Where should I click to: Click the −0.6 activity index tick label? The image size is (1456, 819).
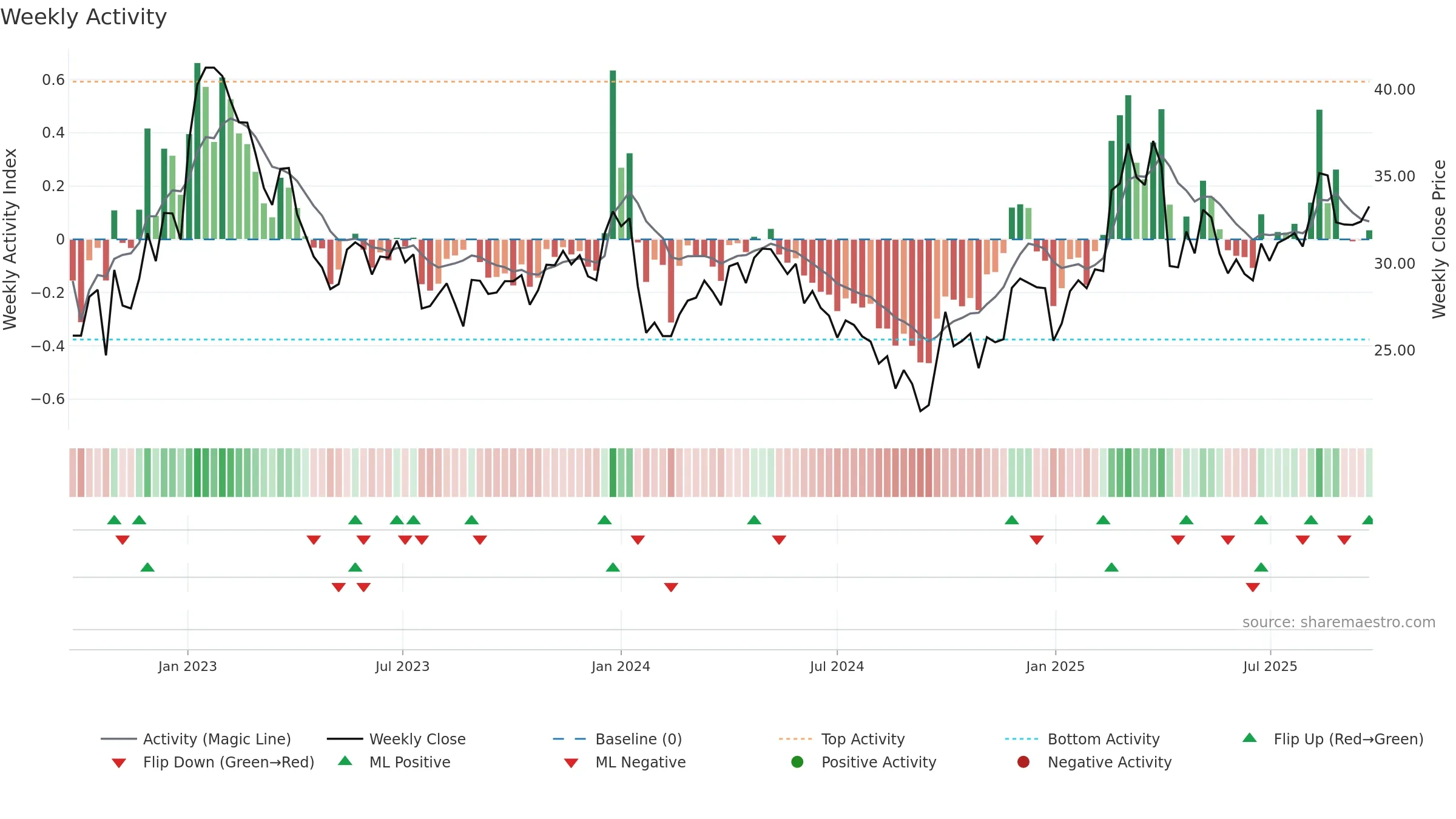coord(48,399)
